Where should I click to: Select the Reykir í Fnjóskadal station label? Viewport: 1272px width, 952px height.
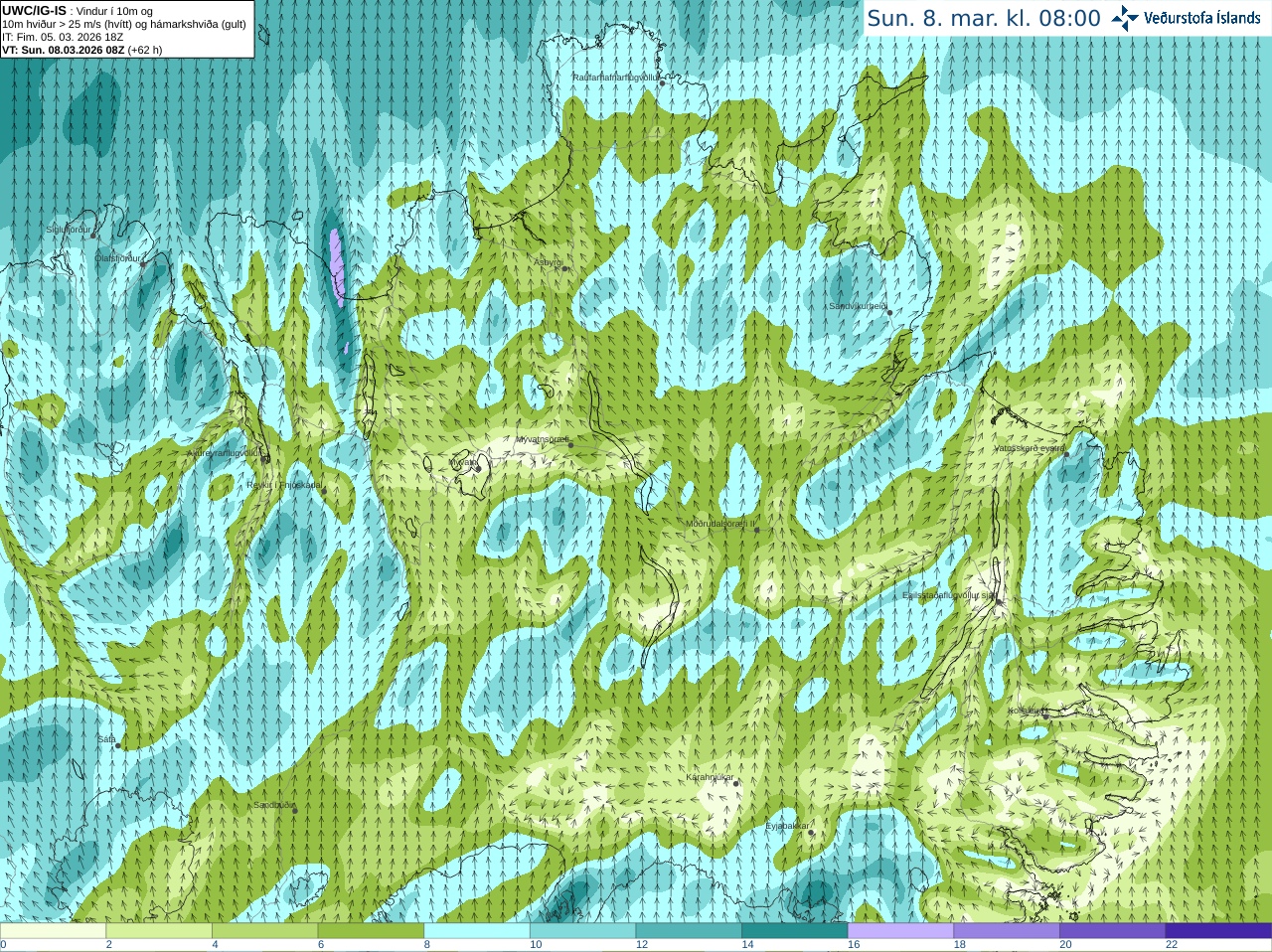(284, 485)
